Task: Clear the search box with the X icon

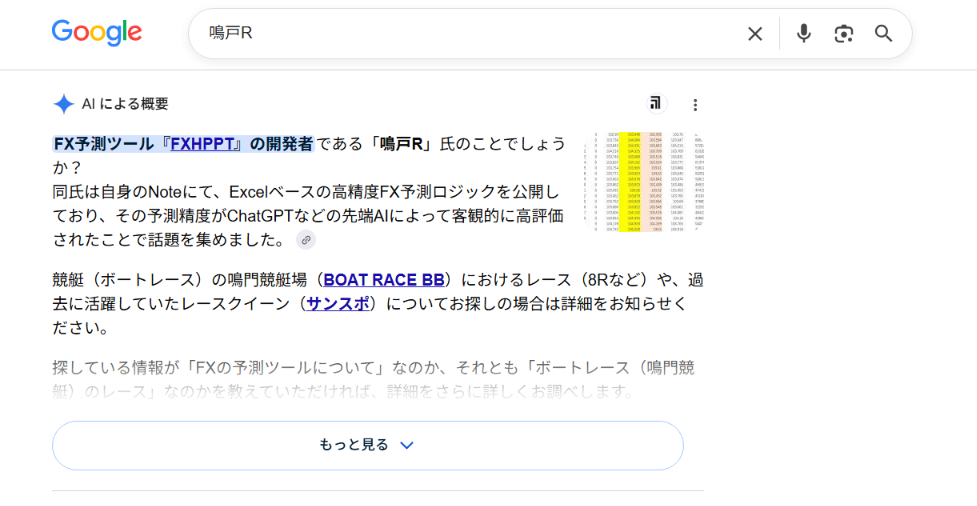Action: pos(755,34)
